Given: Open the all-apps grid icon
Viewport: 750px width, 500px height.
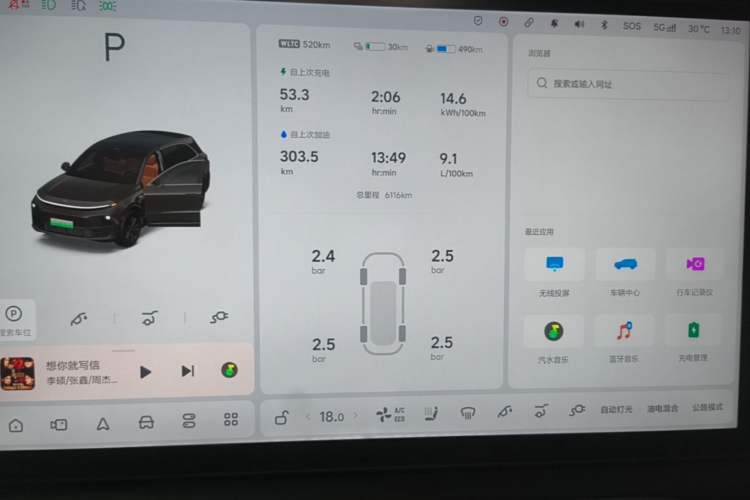Looking at the screenshot, I should (x=231, y=420).
